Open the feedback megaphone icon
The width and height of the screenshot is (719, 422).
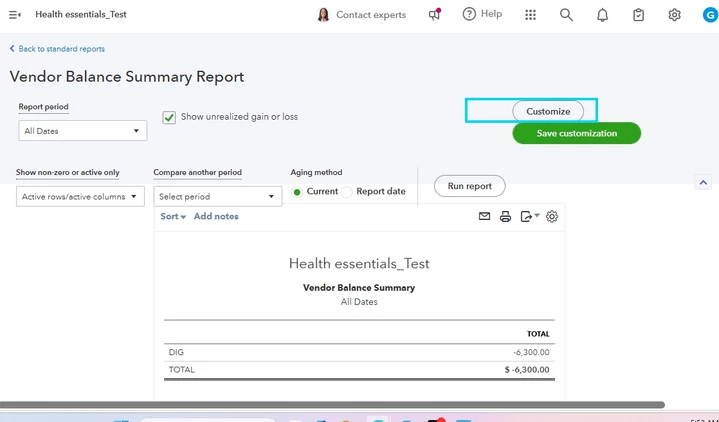click(x=434, y=15)
